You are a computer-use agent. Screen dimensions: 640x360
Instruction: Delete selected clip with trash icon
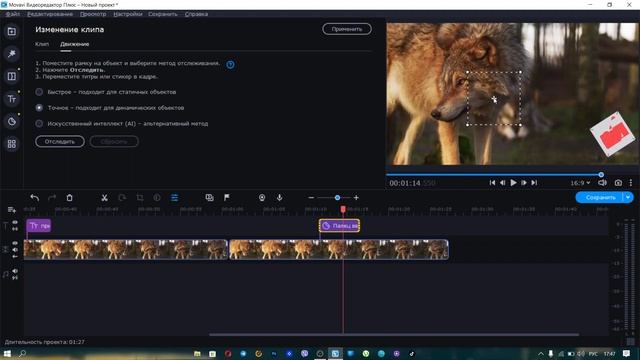[x=69, y=198]
